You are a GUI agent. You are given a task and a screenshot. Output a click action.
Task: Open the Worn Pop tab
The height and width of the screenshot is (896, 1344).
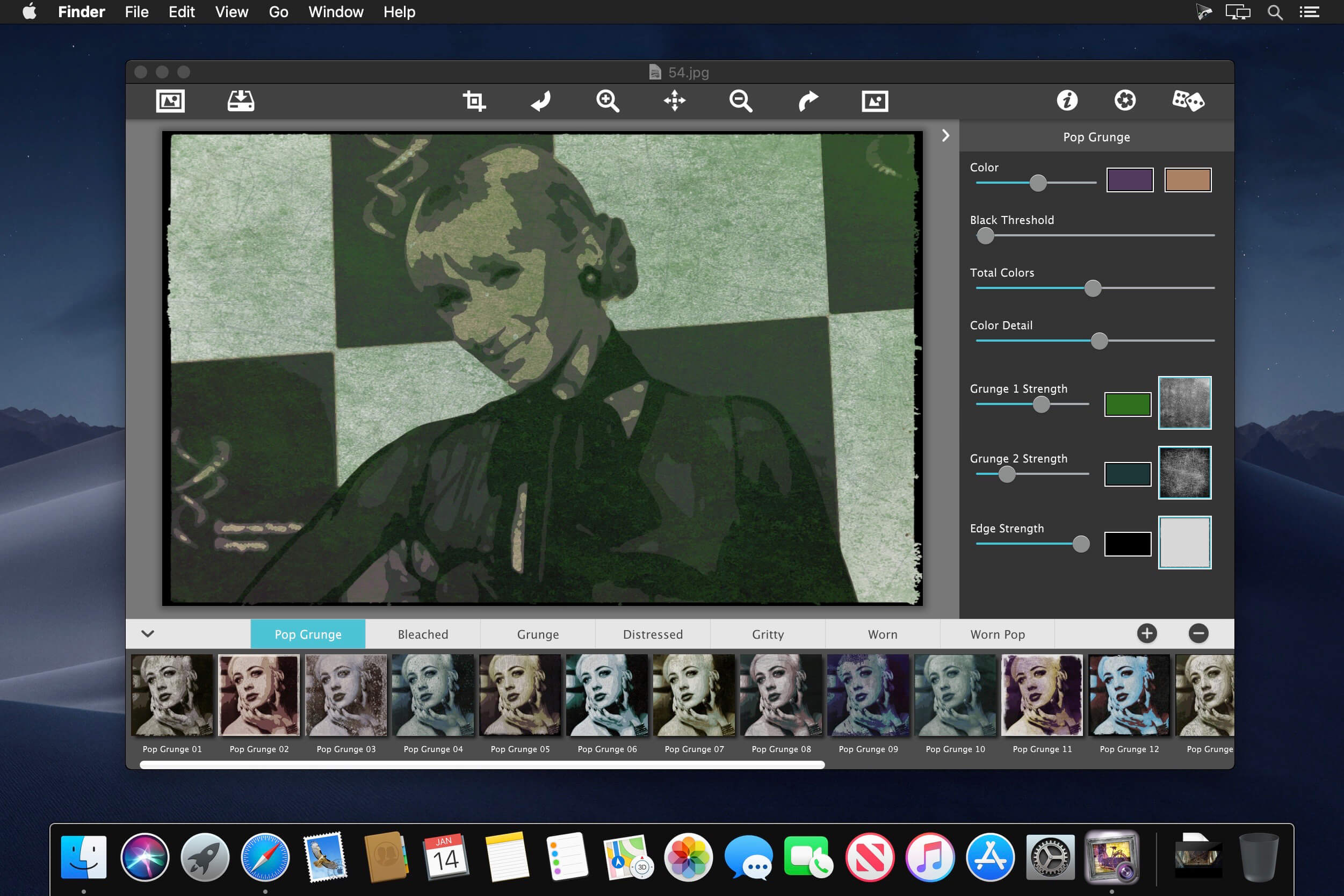click(997, 634)
